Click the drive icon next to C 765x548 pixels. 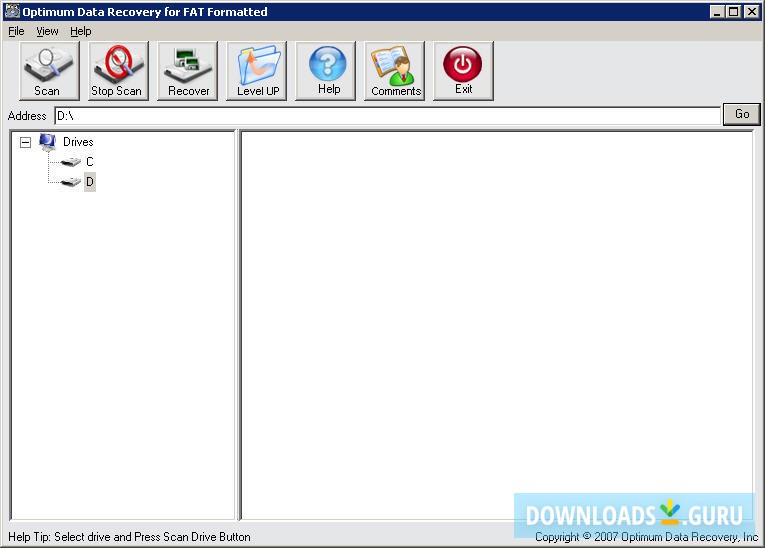(71, 162)
